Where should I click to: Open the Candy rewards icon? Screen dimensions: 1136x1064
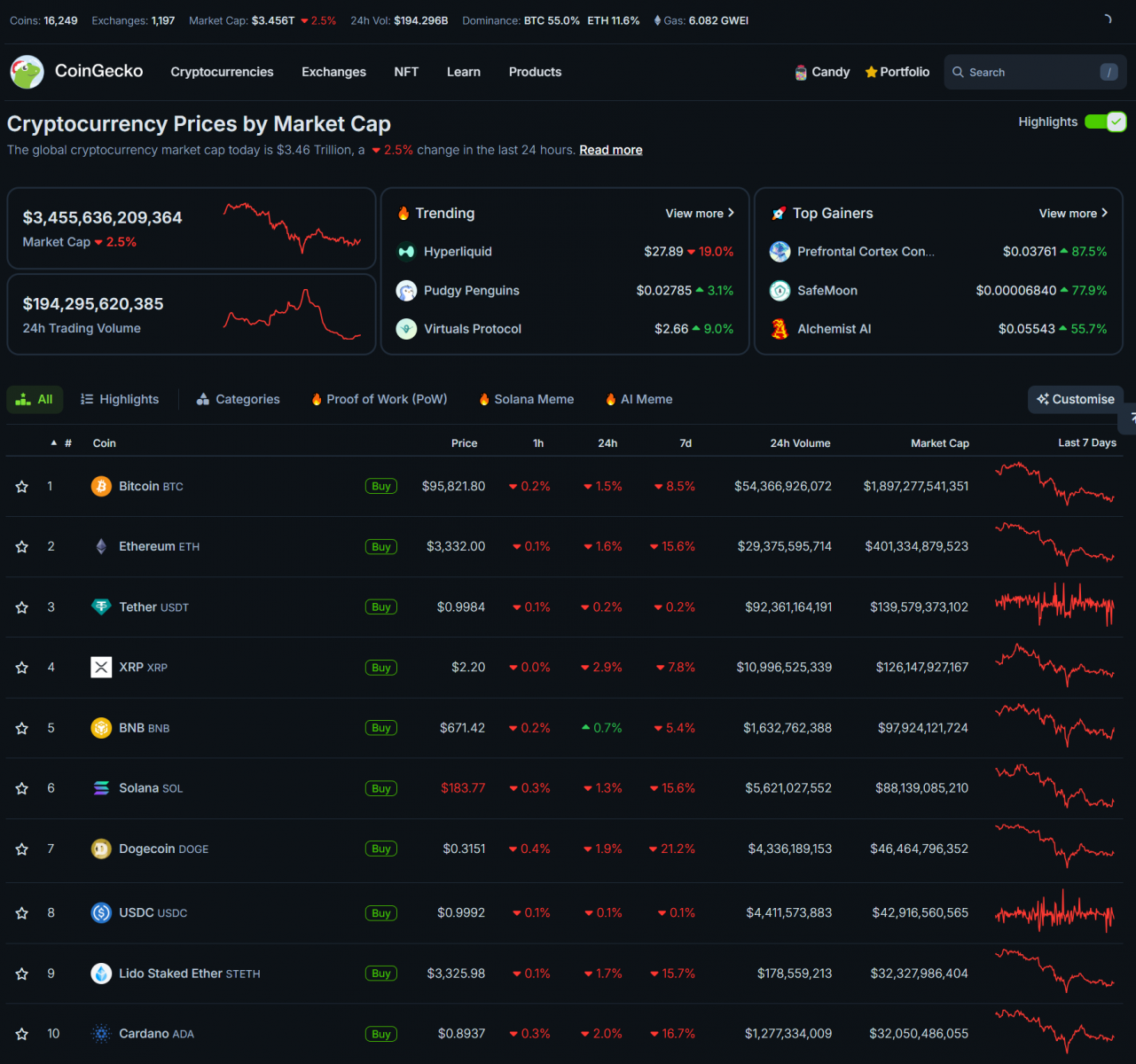(801, 73)
